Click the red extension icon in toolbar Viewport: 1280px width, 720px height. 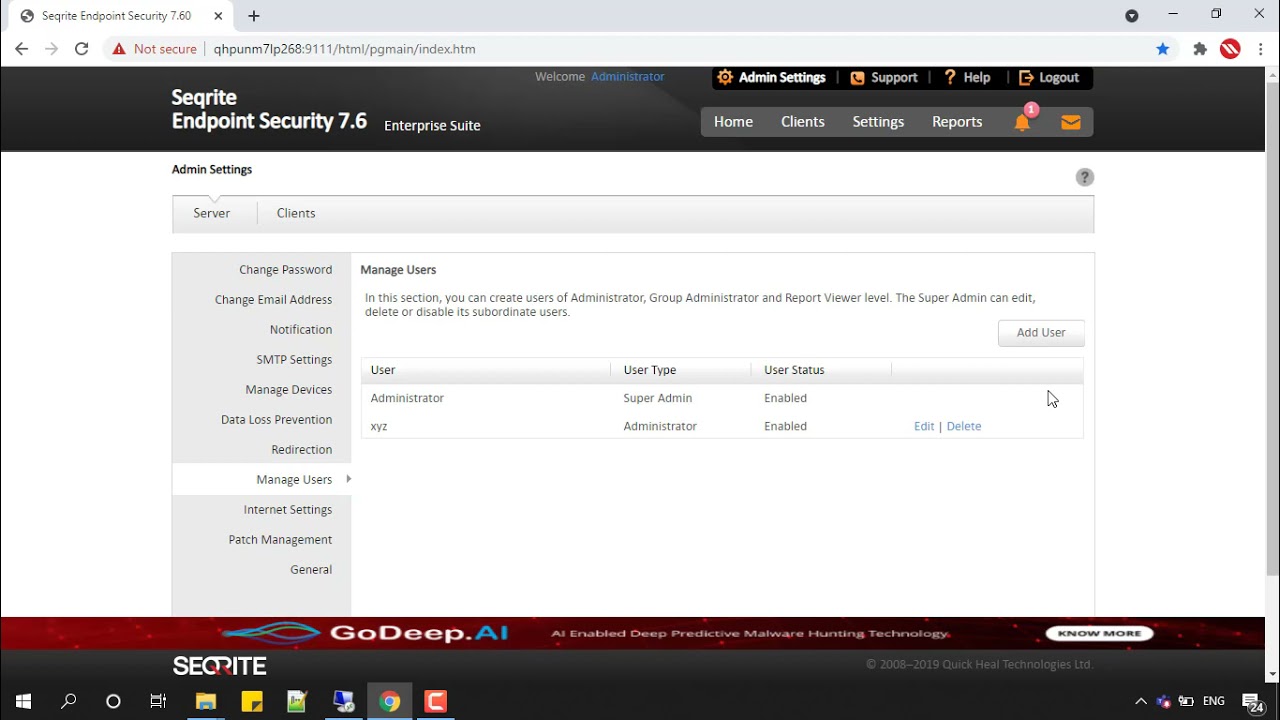[x=1230, y=48]
